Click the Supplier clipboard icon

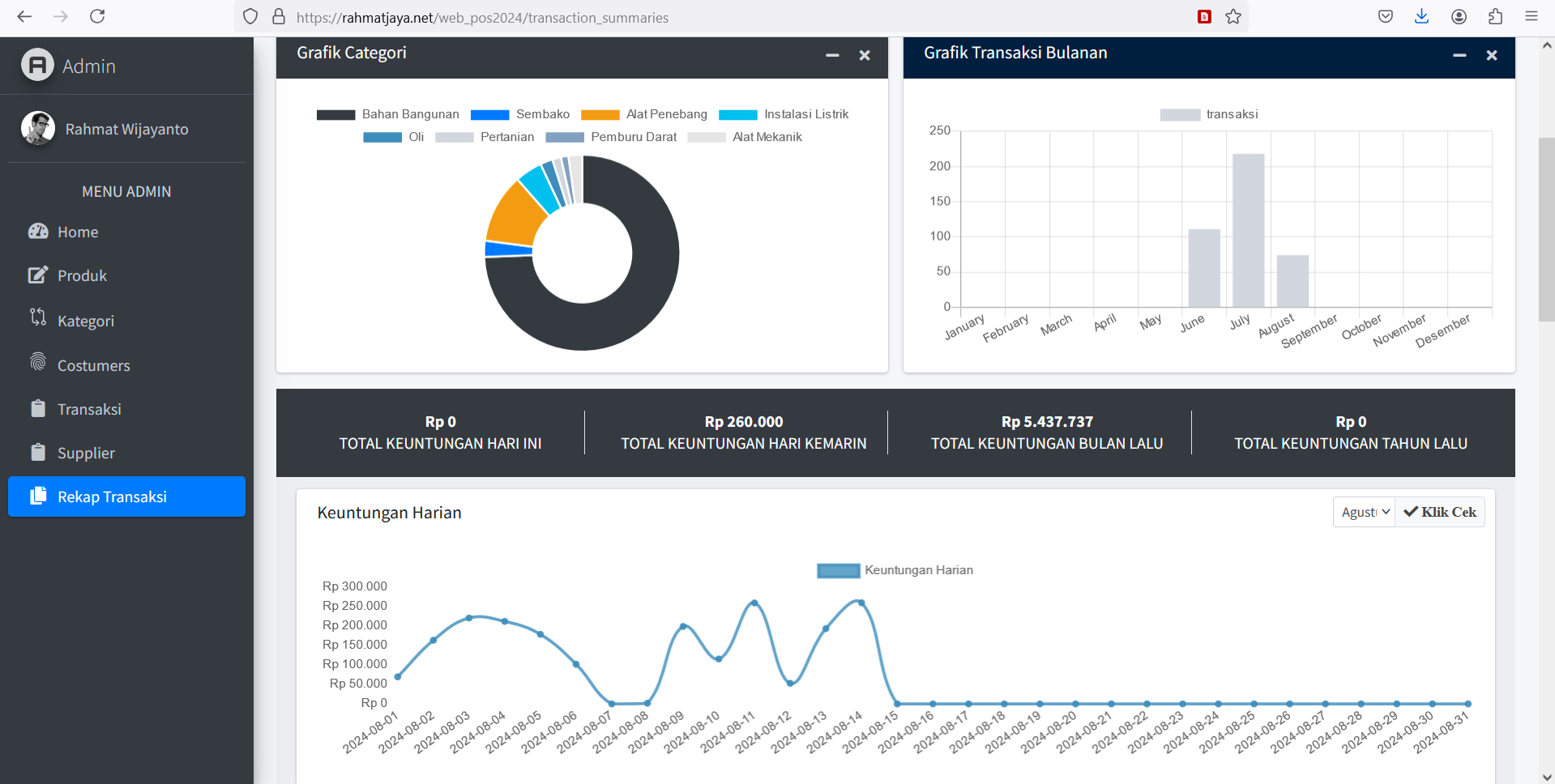(38, 452)
